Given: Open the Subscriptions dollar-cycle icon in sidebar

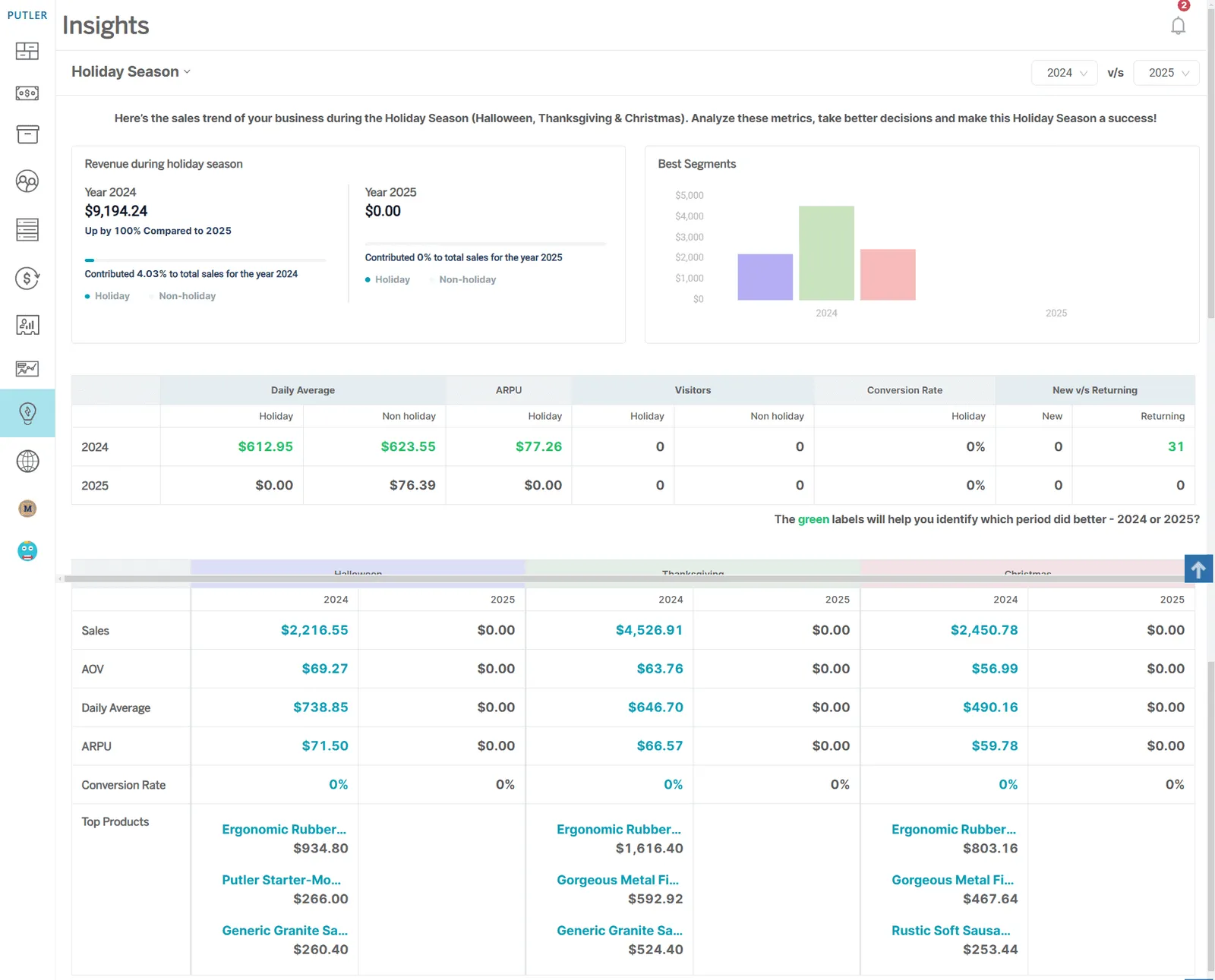Looking at the screenshot, I should click(27, 278).
